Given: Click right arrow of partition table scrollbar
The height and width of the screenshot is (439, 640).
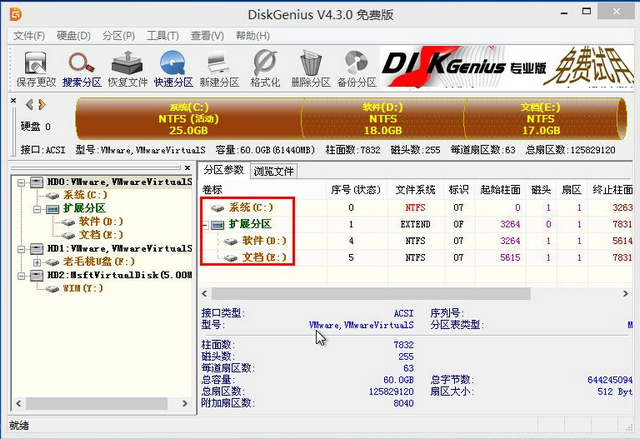Looking at the screenshot, I should tap(625, 294).
